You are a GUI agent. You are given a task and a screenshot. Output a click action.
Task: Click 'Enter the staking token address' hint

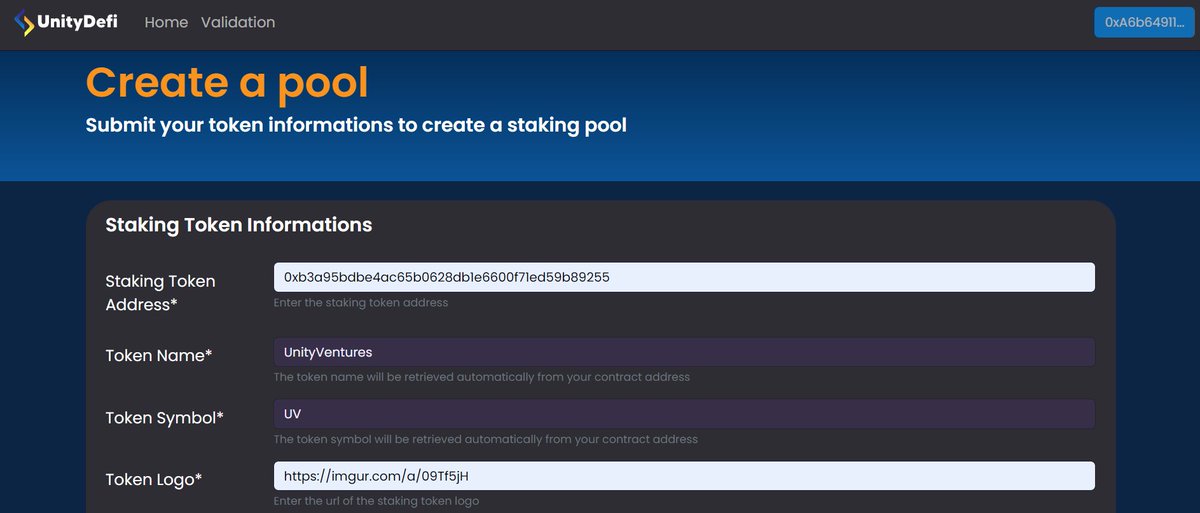coord(361,302)
